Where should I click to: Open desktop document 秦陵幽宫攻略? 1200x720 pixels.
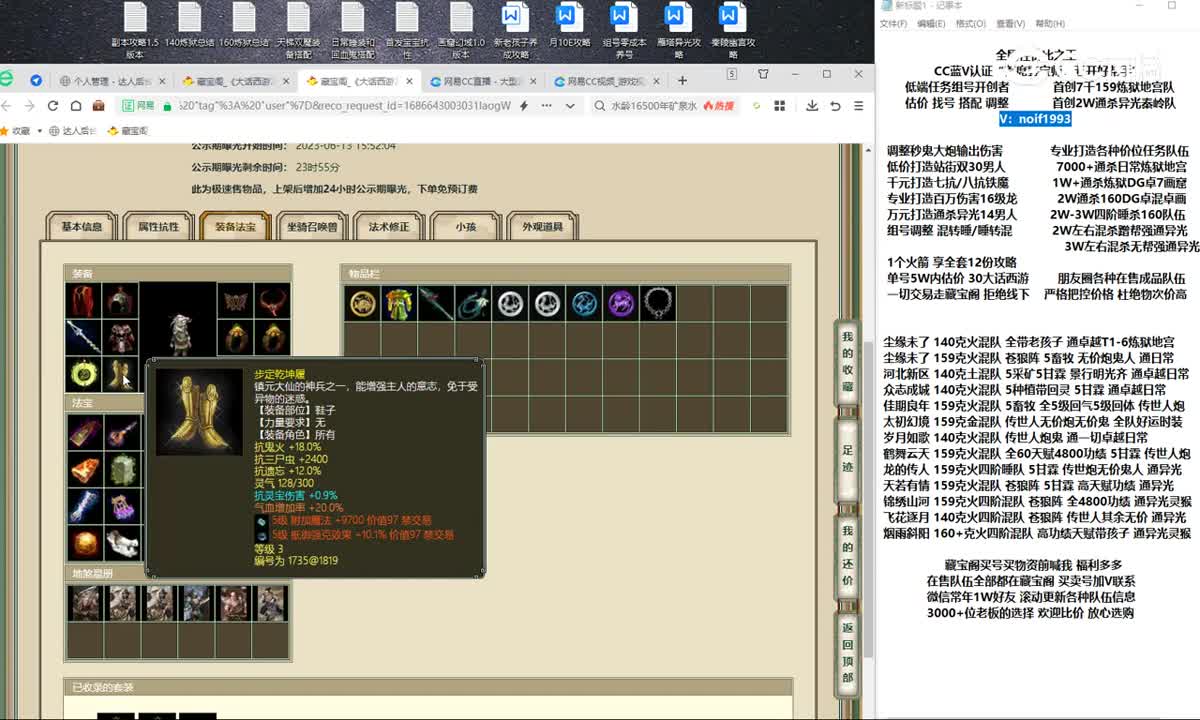pyautogui.click(x=731, y=32)
